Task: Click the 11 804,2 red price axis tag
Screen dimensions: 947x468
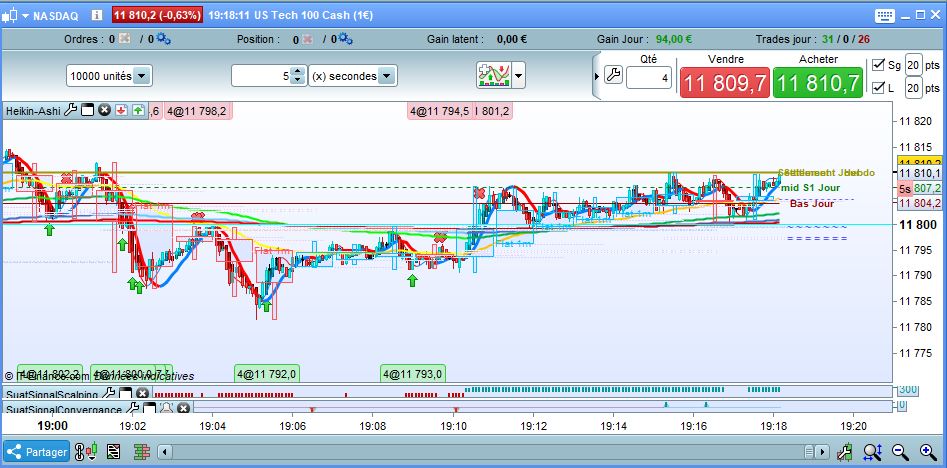Action: (919, 204)
